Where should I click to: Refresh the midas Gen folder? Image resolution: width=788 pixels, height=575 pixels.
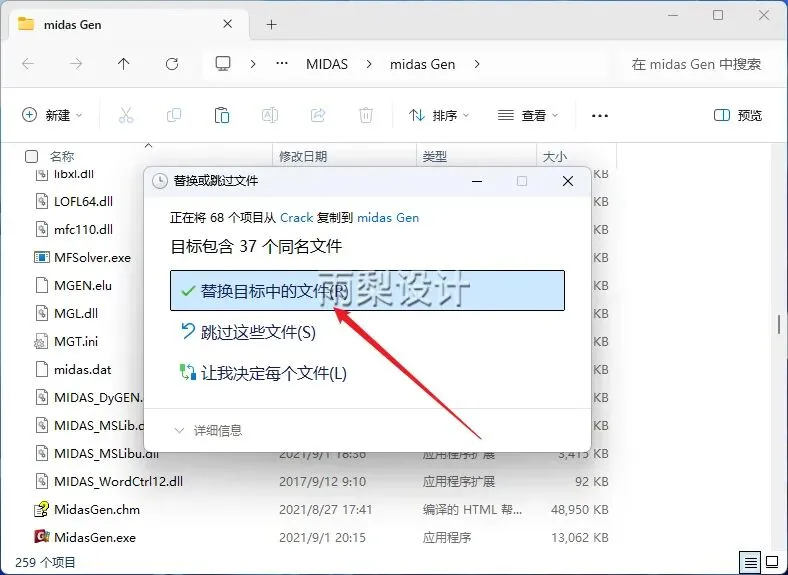tap(172, 64)
